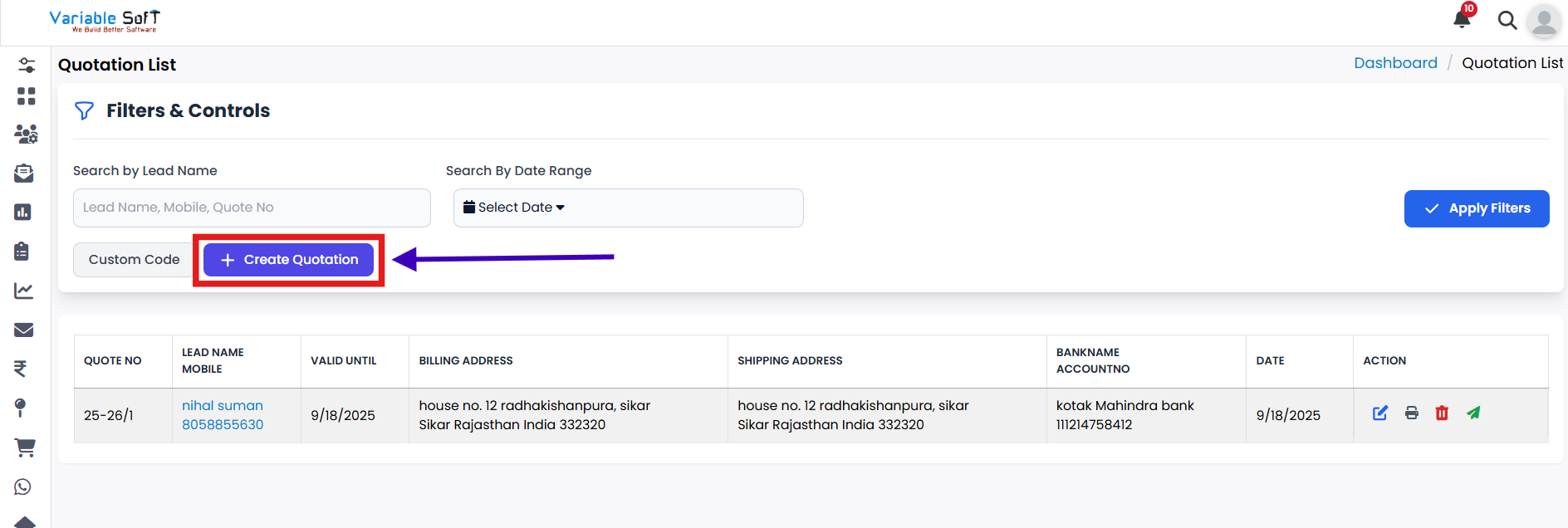Open the nihal suman lead link
1568x528 pixels.
[x=222, y=405]
